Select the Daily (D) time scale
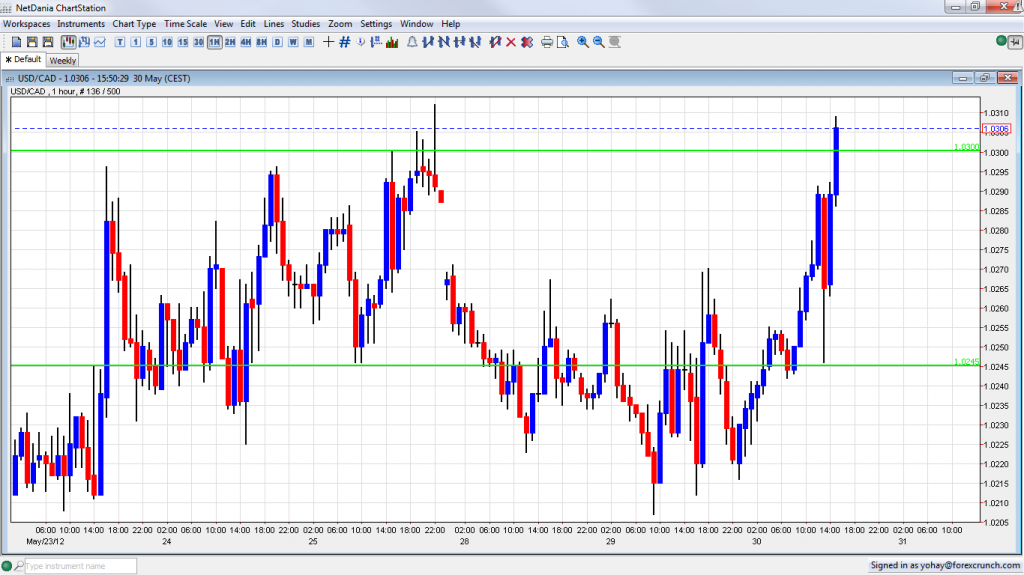This screenshot has width=1024, height=575. click(278, 42)
